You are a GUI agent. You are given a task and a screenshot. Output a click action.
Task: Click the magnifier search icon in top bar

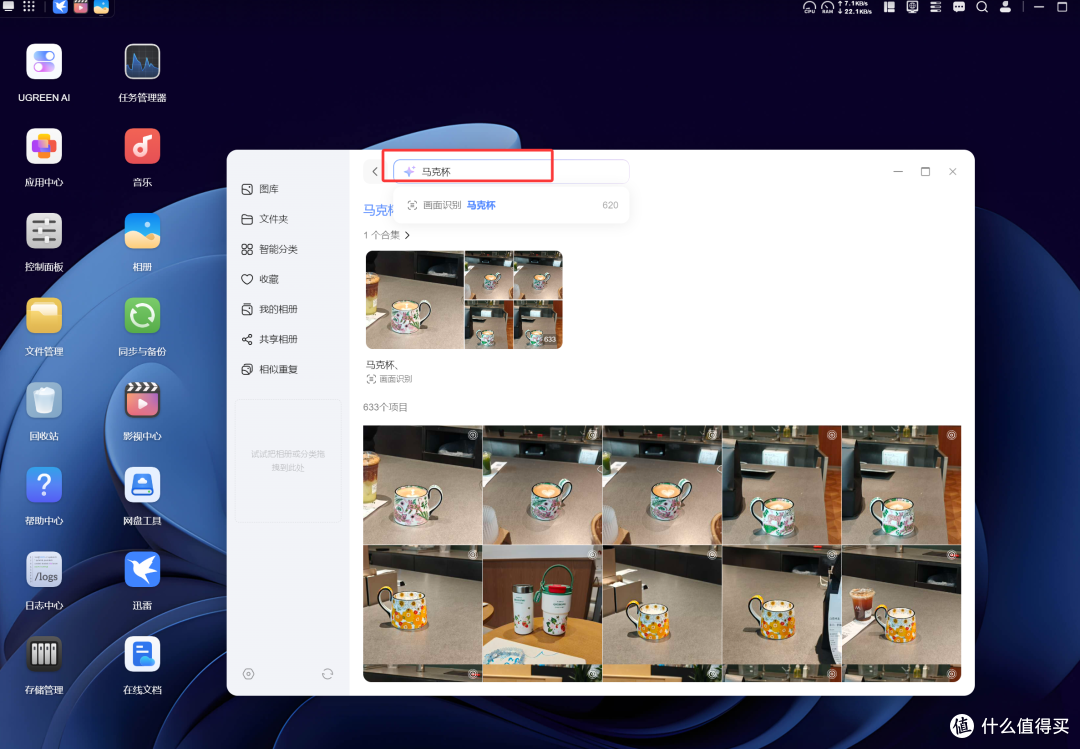click(x=982, y=7)
